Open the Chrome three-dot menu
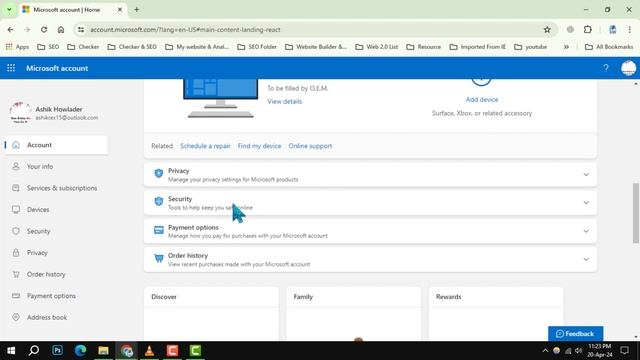Screen dimensions: 640x360 click(629, 29)
